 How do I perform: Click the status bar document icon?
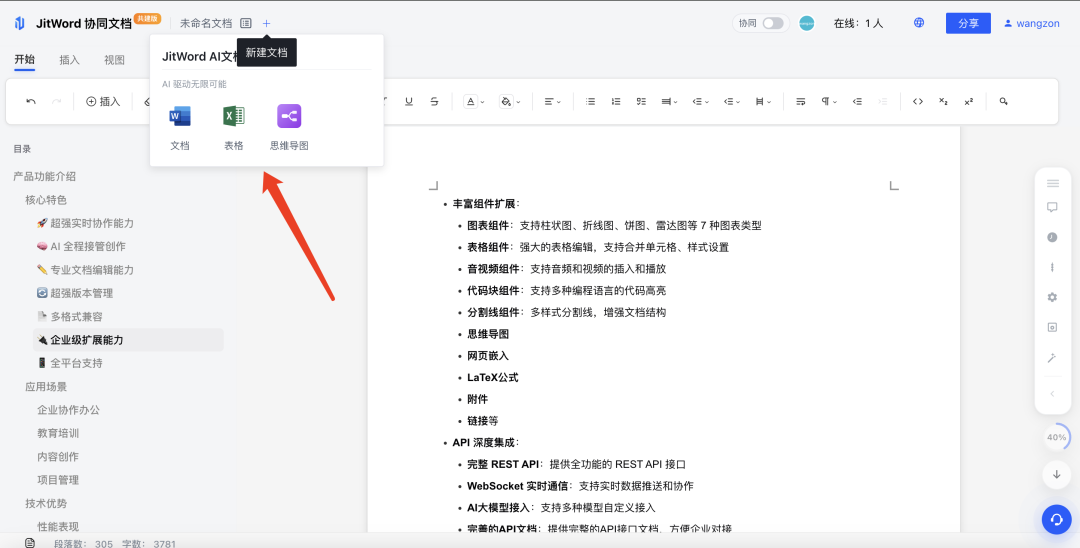(x=30, y=542)
